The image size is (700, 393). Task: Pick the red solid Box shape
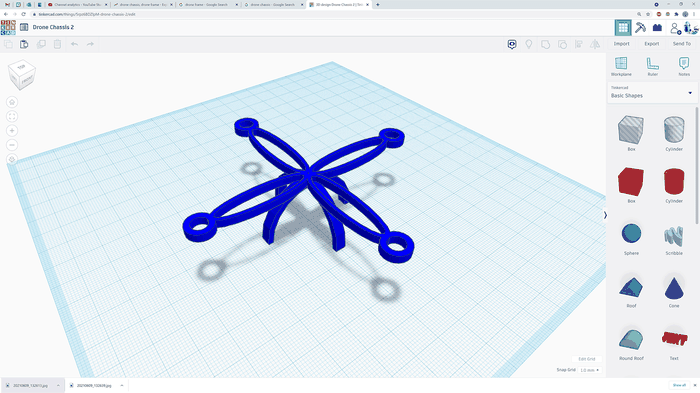coord(631,184)
